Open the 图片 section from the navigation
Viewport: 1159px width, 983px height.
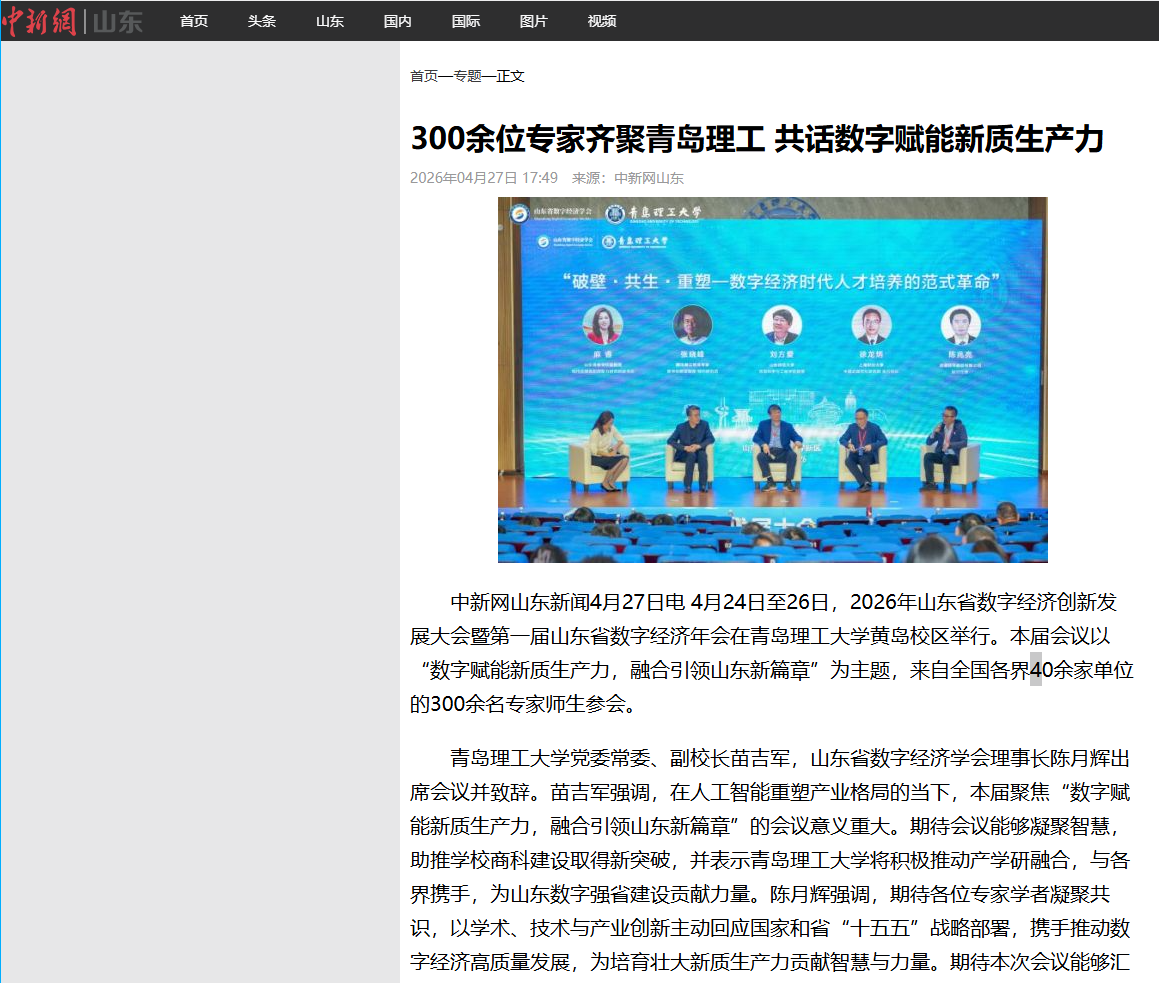pos(534,21)
